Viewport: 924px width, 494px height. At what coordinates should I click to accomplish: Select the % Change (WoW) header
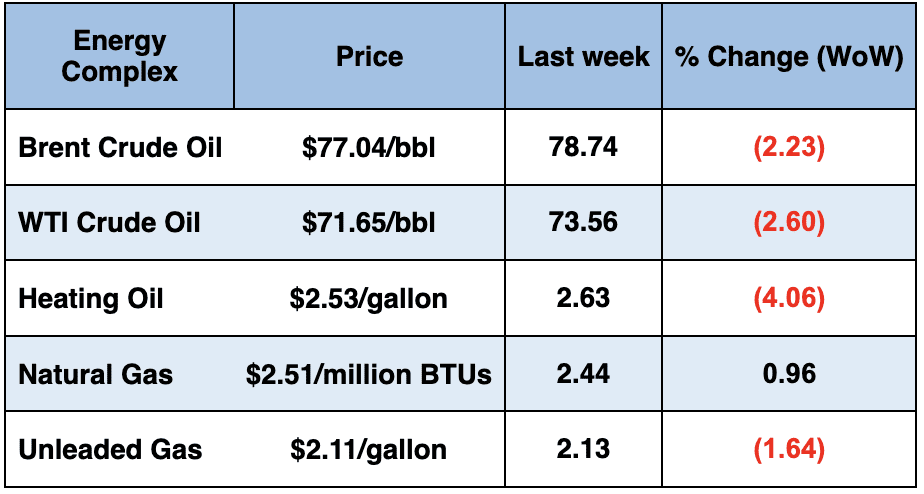[788, 56]
